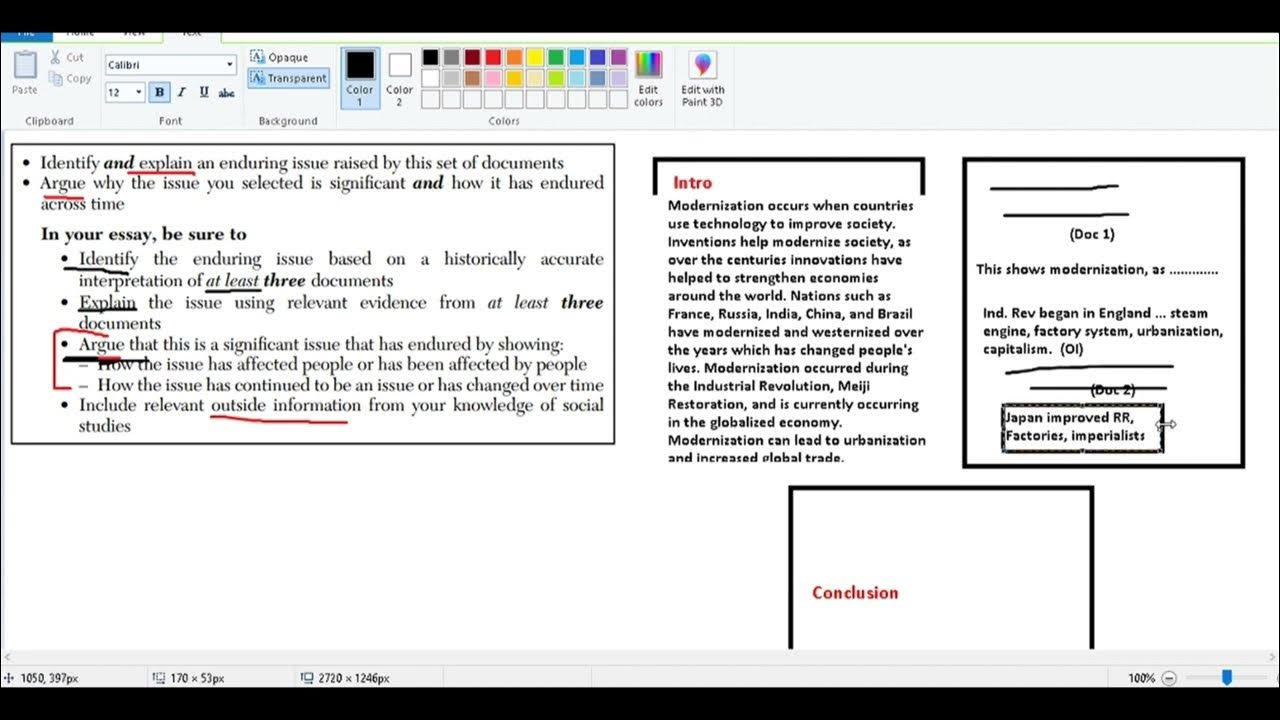The width and height of the screenshot is (1280, 720).
Task: Click the red Conclusion heading on canvas
Action: pyautogui.click(x=855, y=593)
